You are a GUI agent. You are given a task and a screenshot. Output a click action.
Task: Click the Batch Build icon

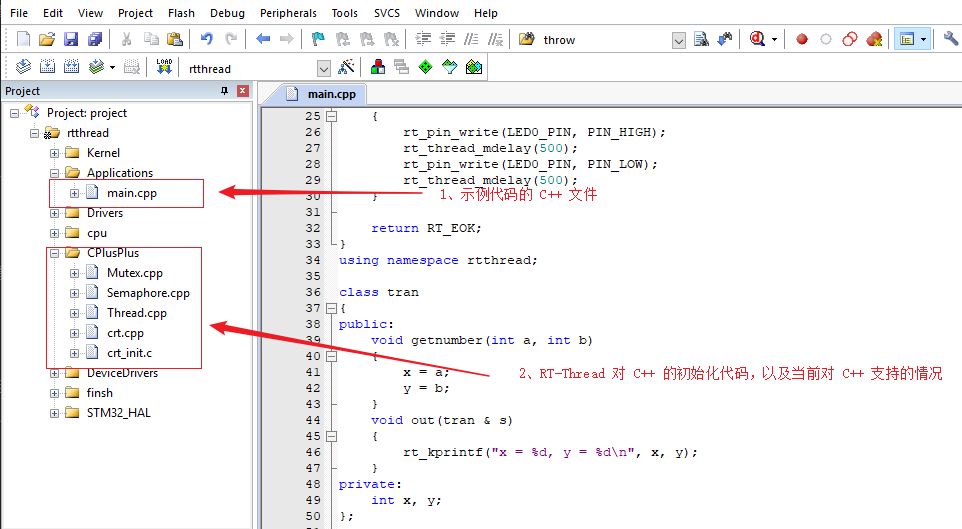(96, 66)
